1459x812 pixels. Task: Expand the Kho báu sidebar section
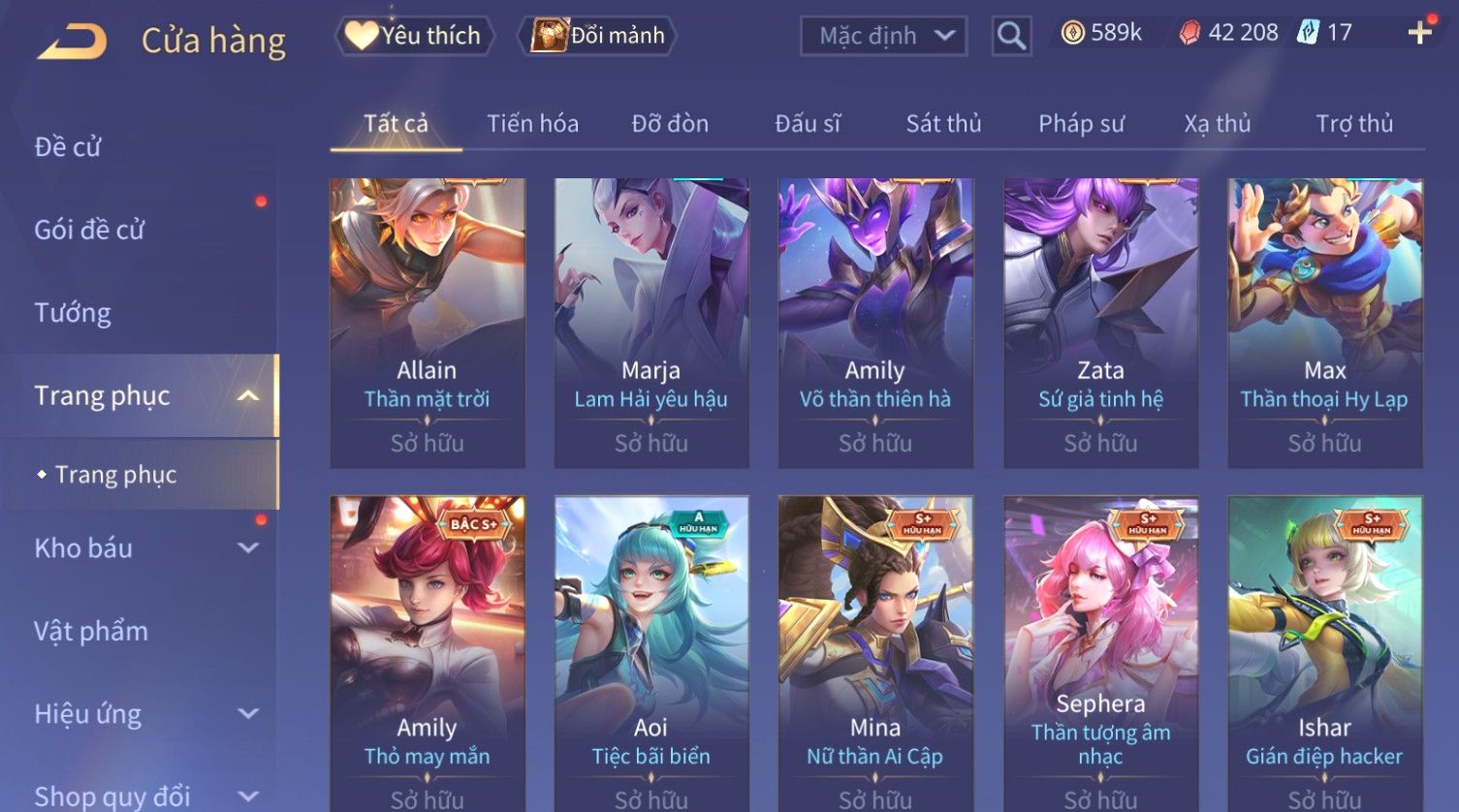248,547
